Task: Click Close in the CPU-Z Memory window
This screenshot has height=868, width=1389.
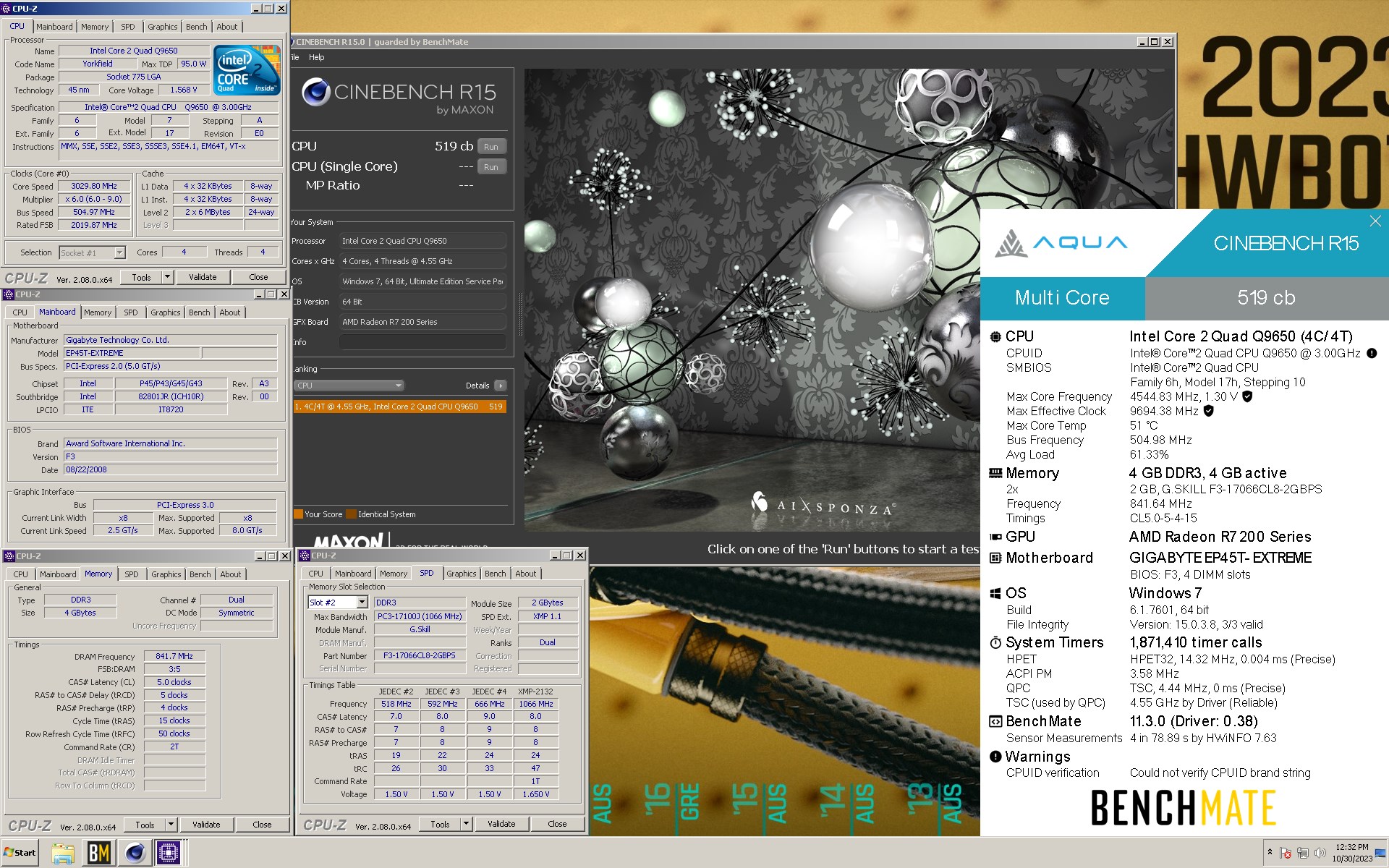Action: point(262,825)
